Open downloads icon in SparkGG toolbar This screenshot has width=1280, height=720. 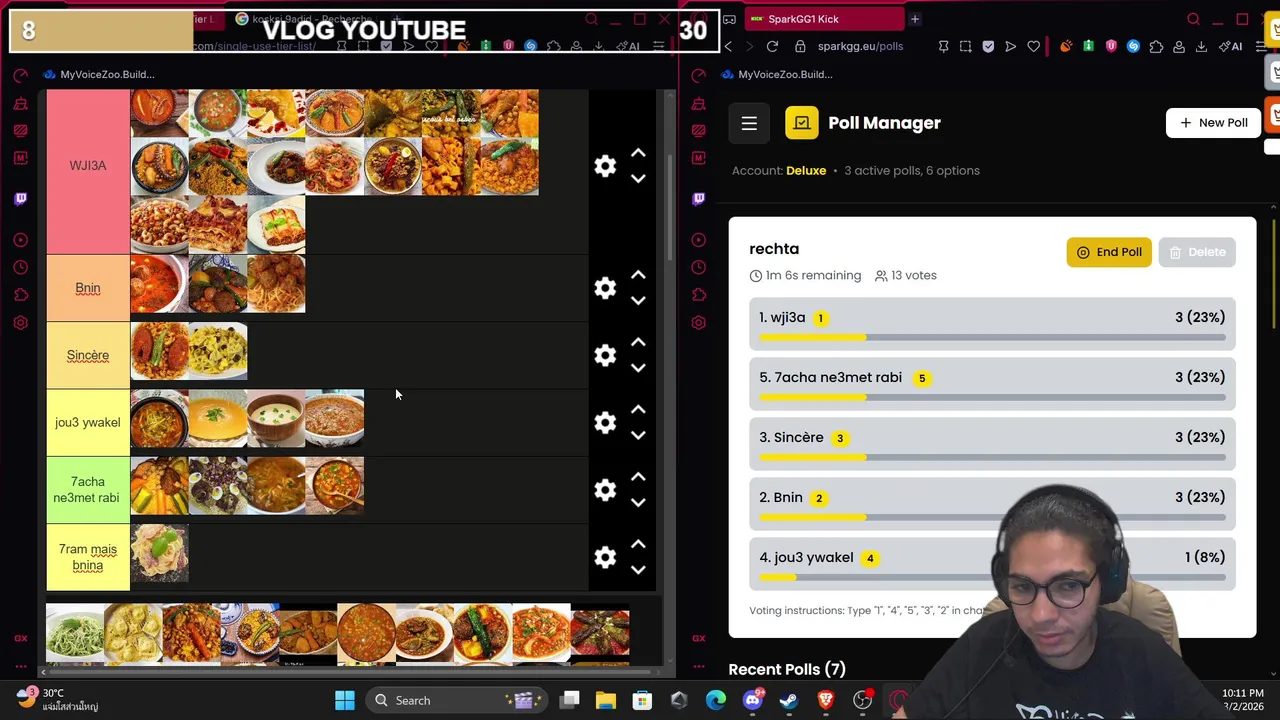coord(1201,46)
